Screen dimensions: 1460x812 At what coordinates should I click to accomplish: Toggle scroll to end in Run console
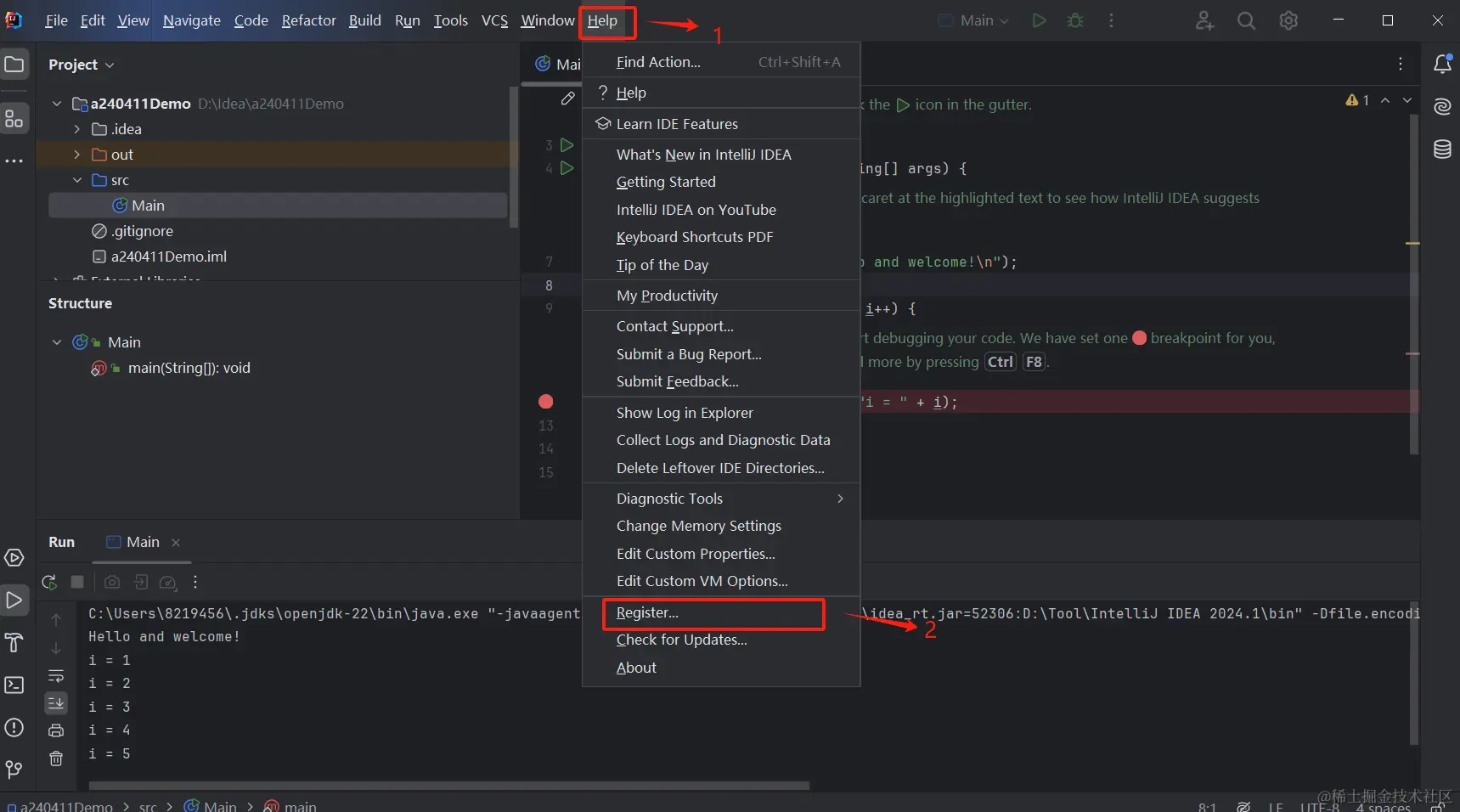56,702
